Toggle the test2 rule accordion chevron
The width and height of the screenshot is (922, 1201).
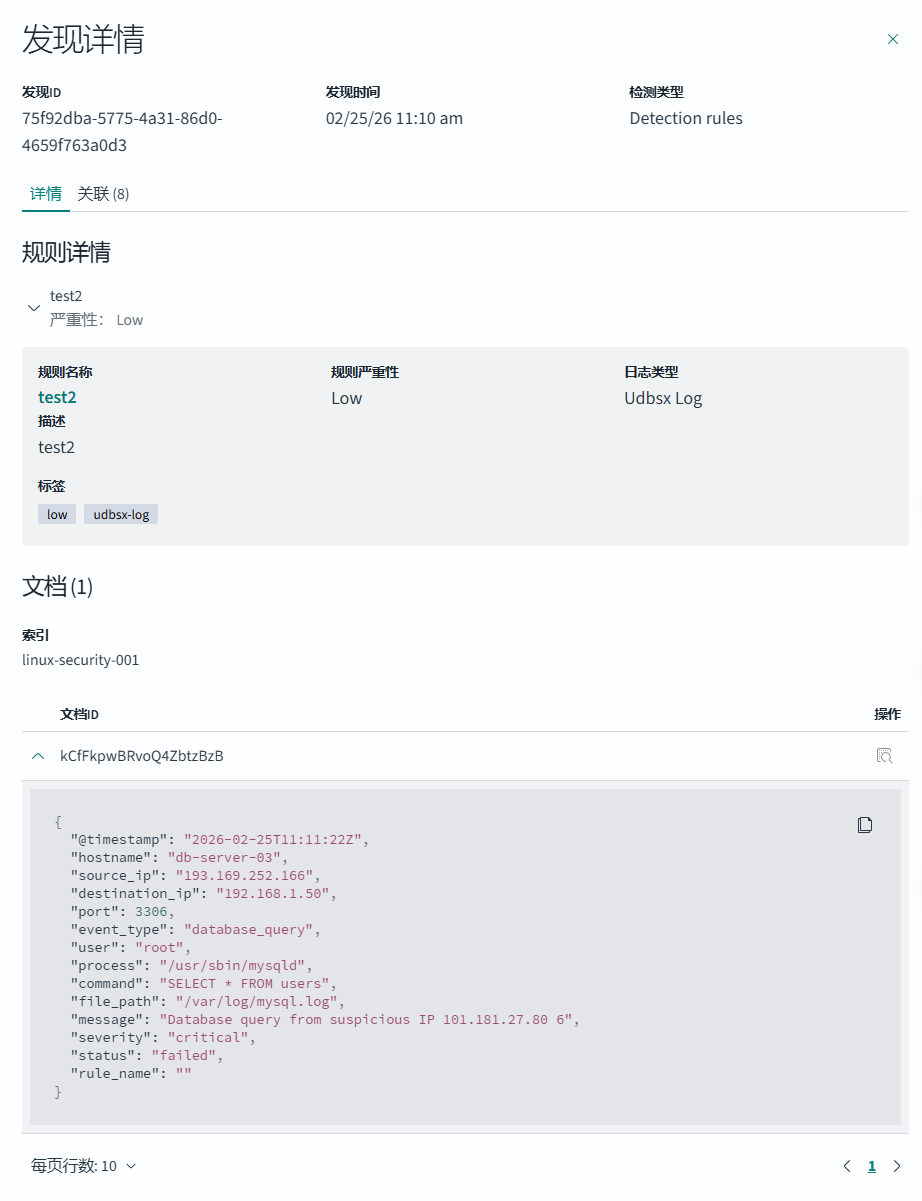pyautogui.click(x=34, y=308)
